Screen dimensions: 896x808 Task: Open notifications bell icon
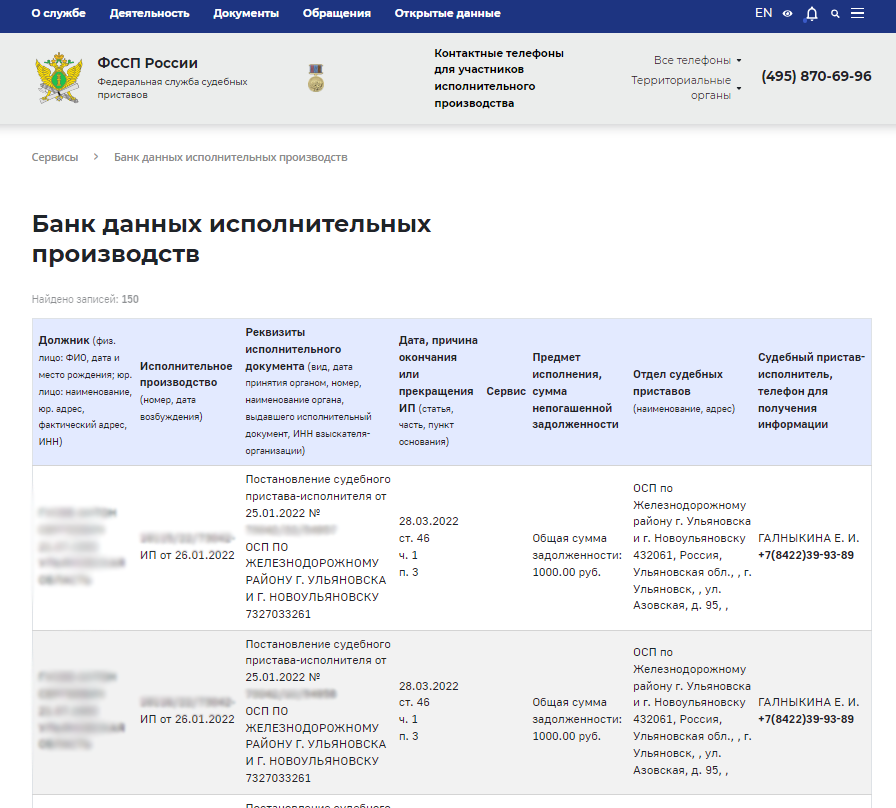811,14
